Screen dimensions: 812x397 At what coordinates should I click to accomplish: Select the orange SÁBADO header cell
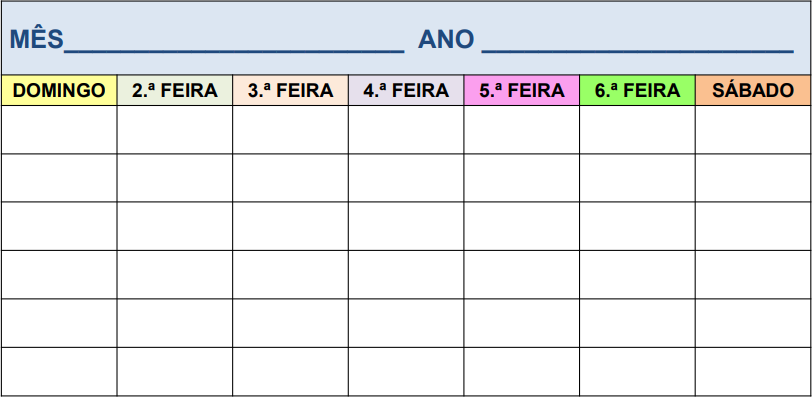coord(753,91)
